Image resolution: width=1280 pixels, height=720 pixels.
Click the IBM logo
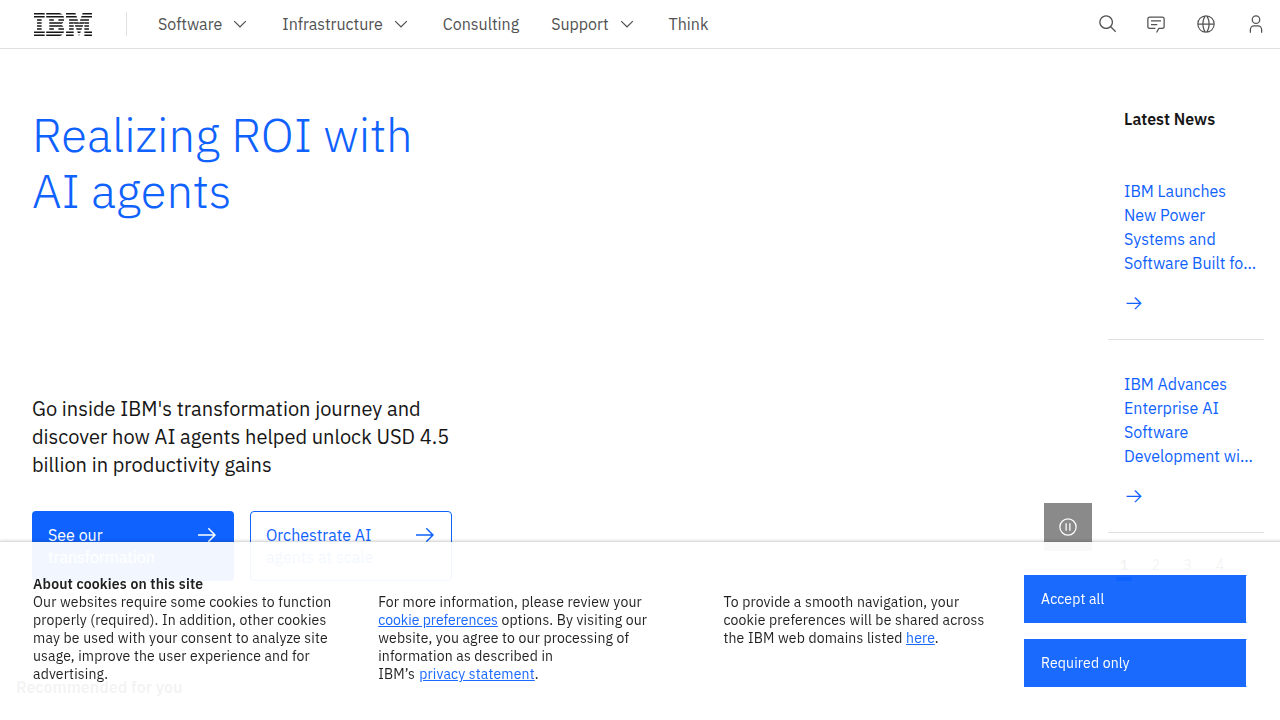pyautogui.click(x=63, y=24)
